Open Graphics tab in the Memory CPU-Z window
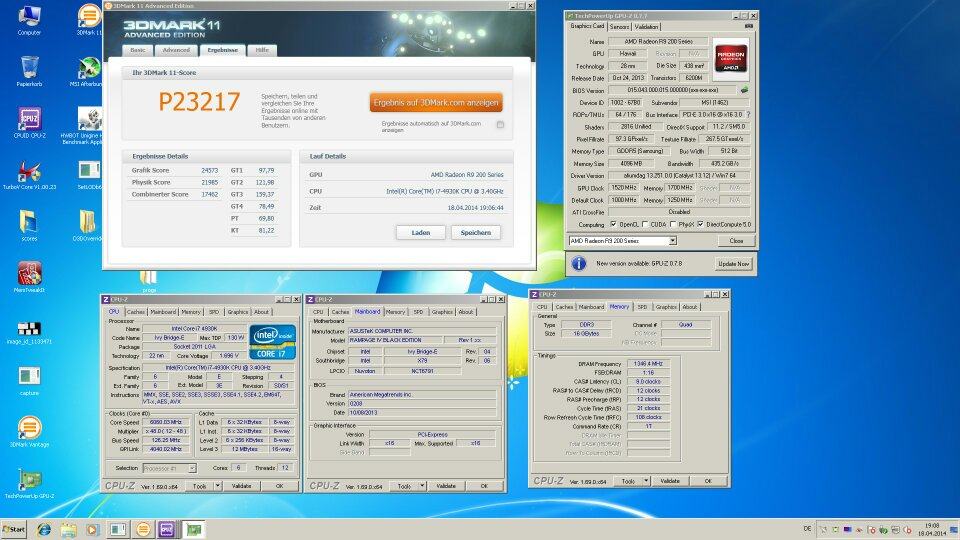Viewport: 960px width, 540px height. (x=666, y=307)
